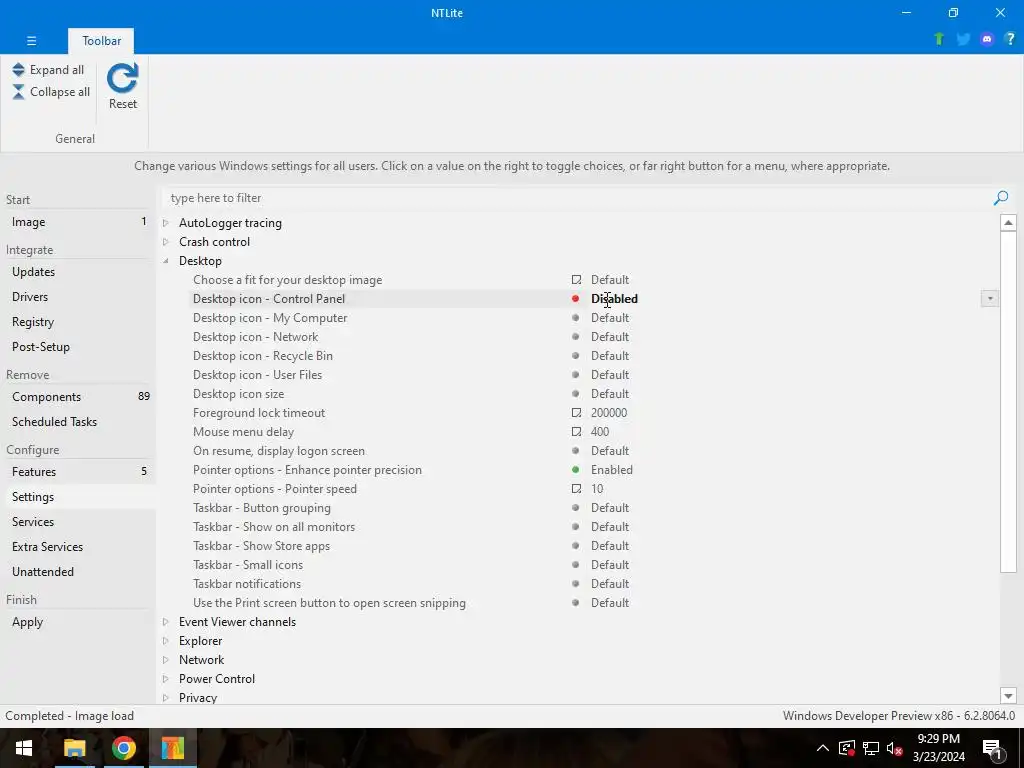Expand Explorer node
The height and width of the screenshot is (768, 1024).
coord(166,641)
